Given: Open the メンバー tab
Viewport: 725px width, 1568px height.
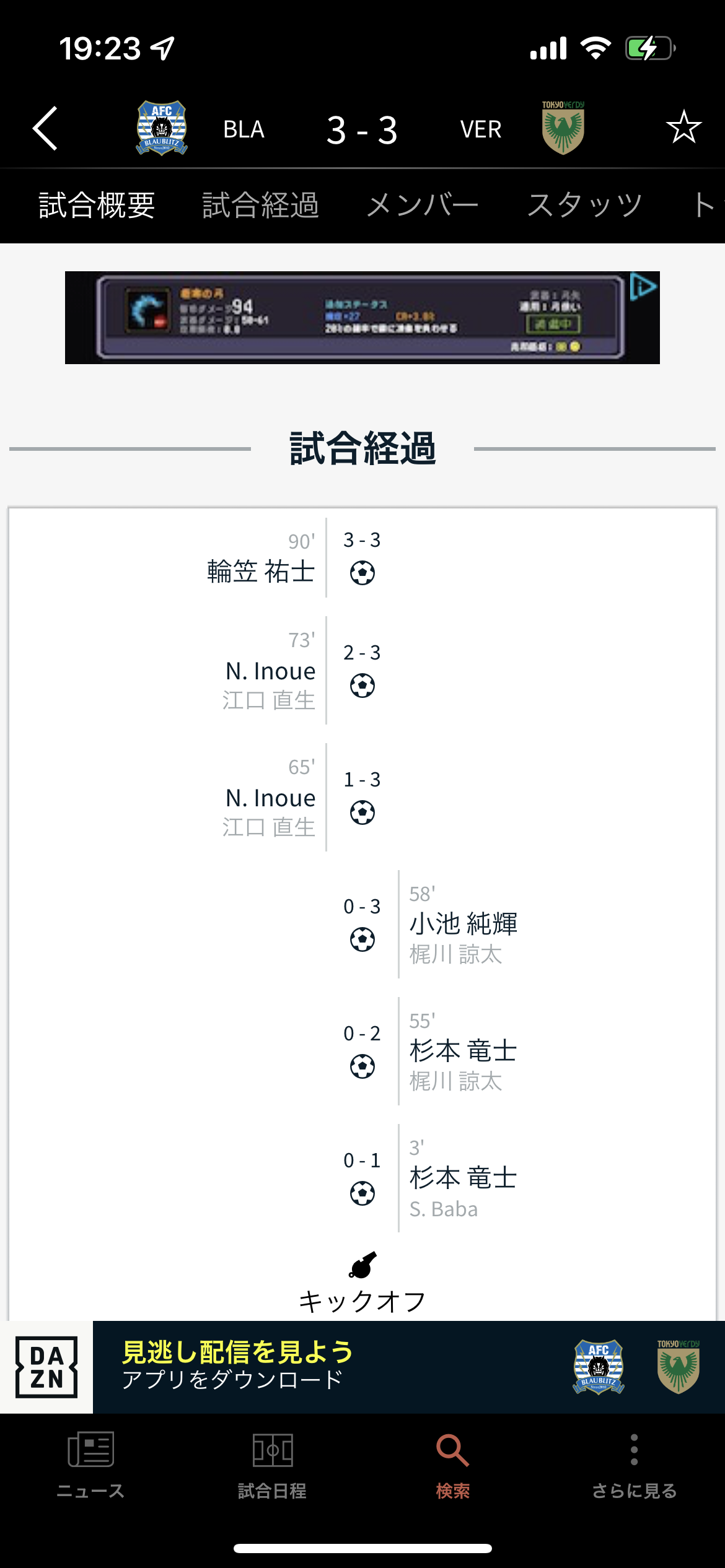Looking at the screenshot, I should pos(422,205).
